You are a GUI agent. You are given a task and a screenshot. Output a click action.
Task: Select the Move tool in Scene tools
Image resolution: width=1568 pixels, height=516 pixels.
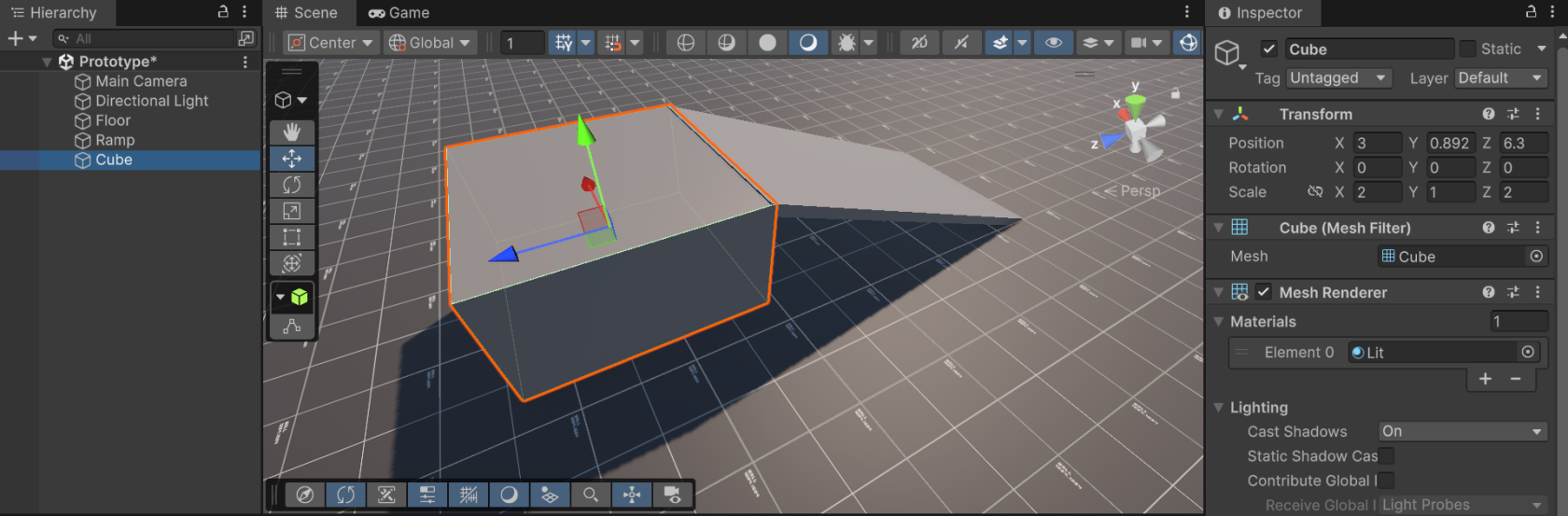tap(292, 159)
